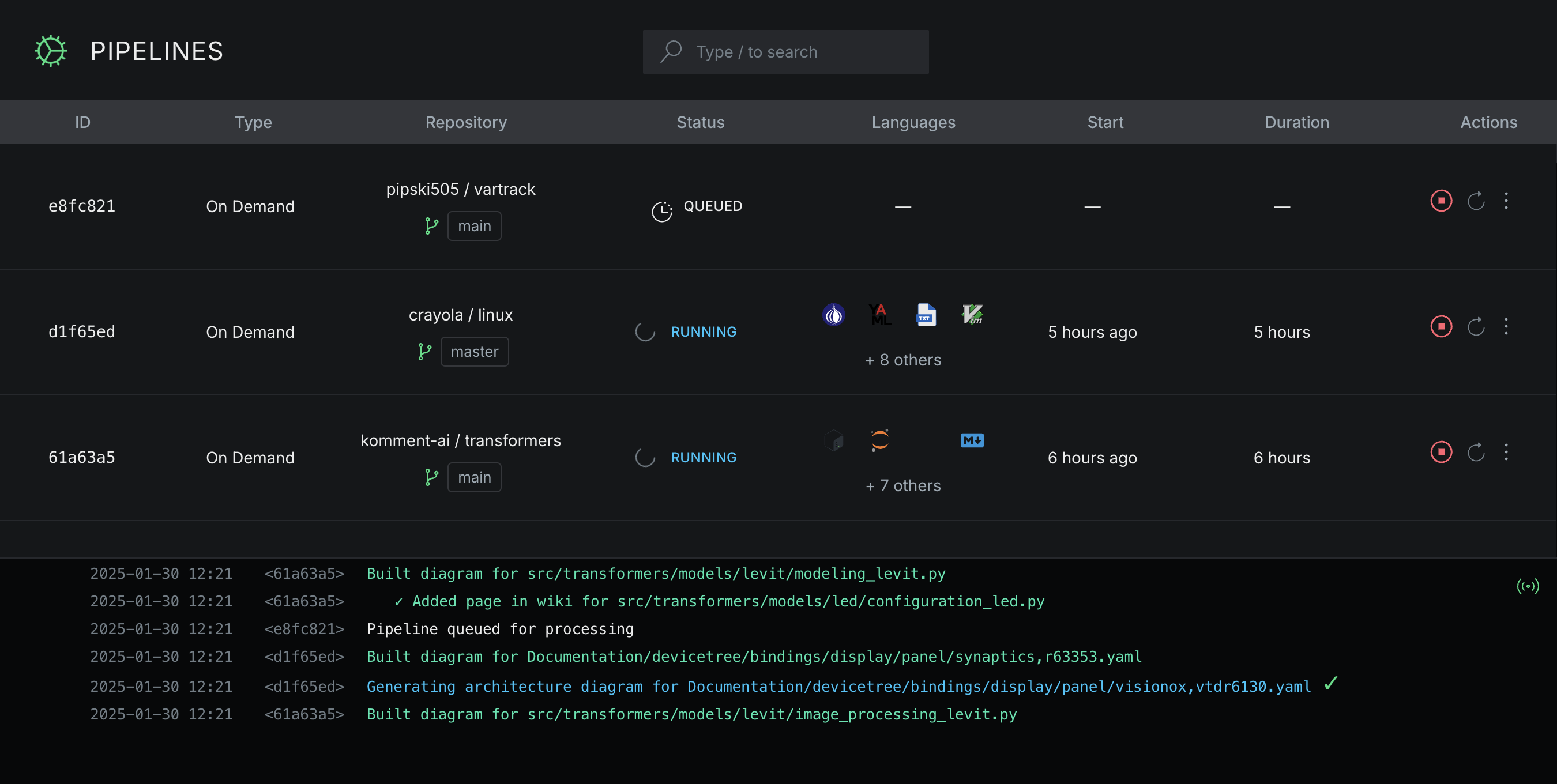Screen dimensions: 1557x784
Task: Click '5 hours ago' start time
Action: (x=1092, y=332)
